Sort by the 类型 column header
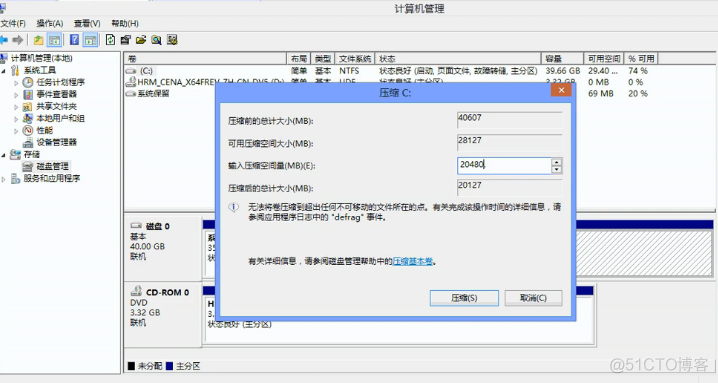This screenshot has height=383, width=718. click(323, 59)
